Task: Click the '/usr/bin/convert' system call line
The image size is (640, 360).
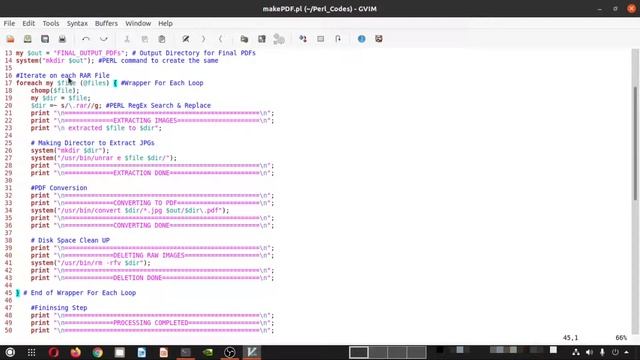Action: (130, 210)
